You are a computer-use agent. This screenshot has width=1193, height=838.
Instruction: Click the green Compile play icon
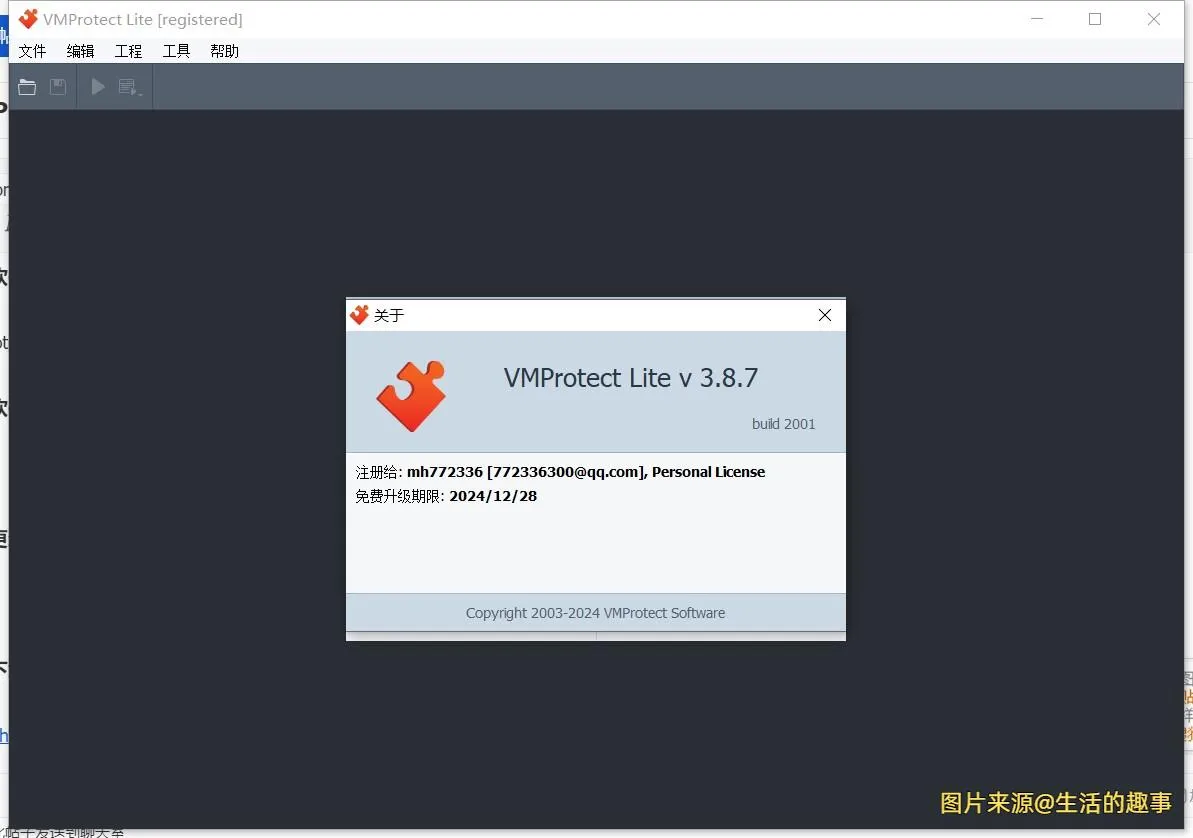coord(97,86)
